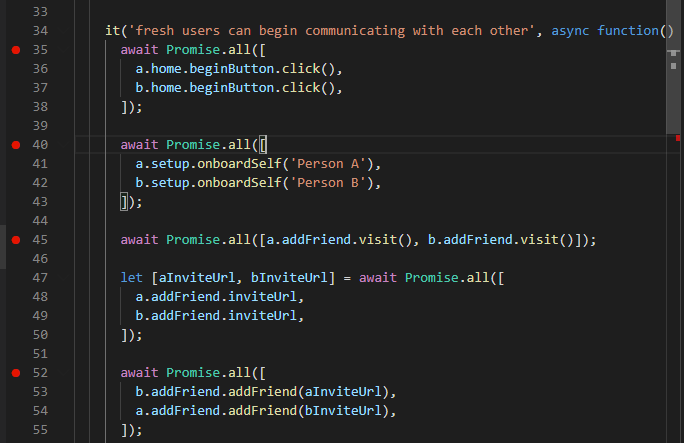The image size is (684, 443).
Task: Click the 'let' keyword on line 47
Action: (132, 278)
